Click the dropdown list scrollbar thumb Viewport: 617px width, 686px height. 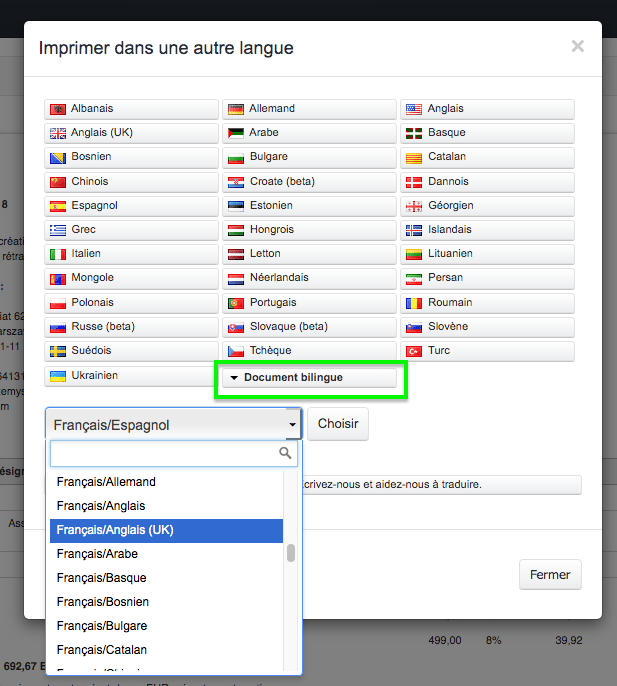click(291, 553)
